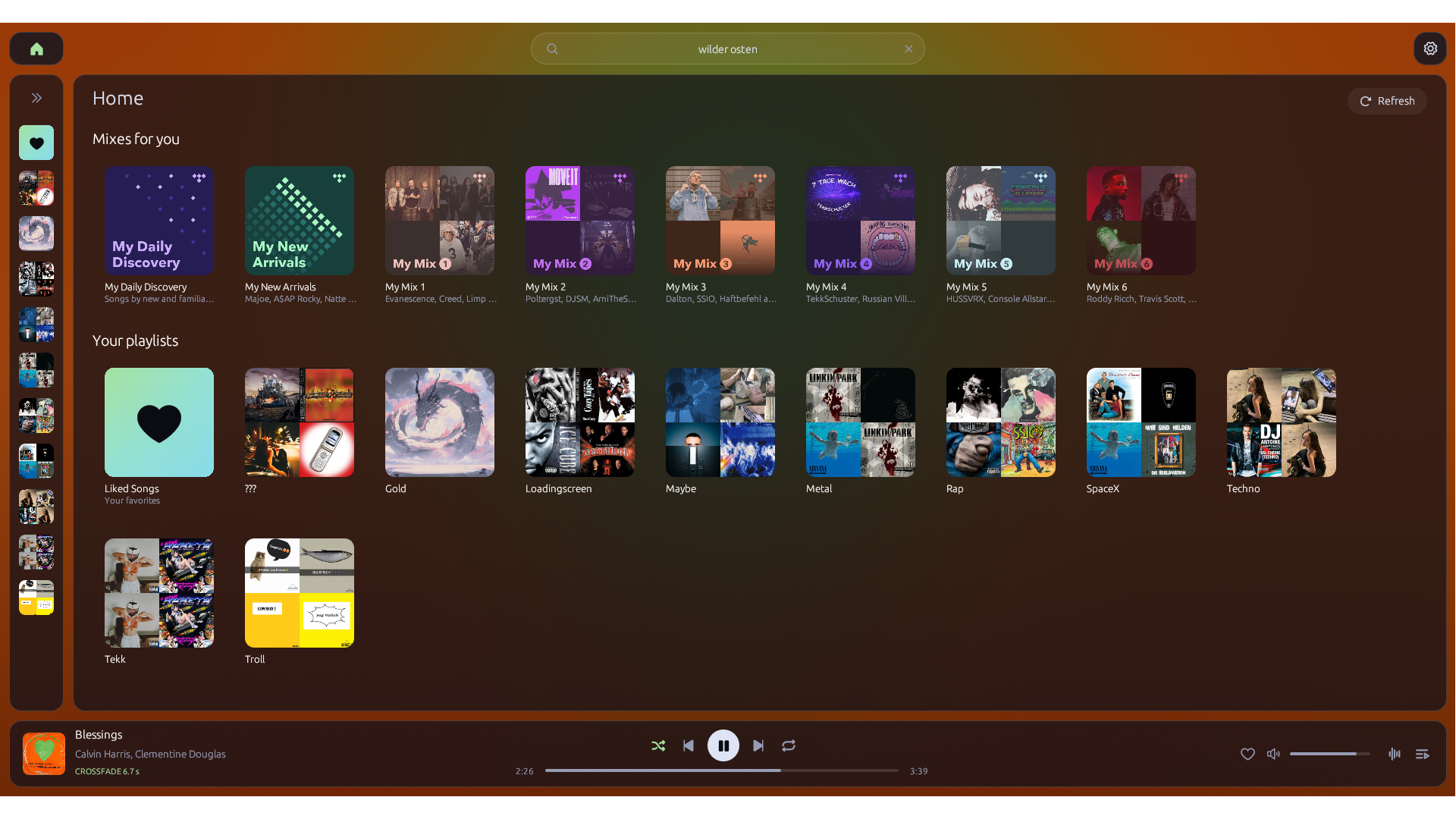Show the play queue
This screenshot has width=1456, height=819.
coord(1422,754)
